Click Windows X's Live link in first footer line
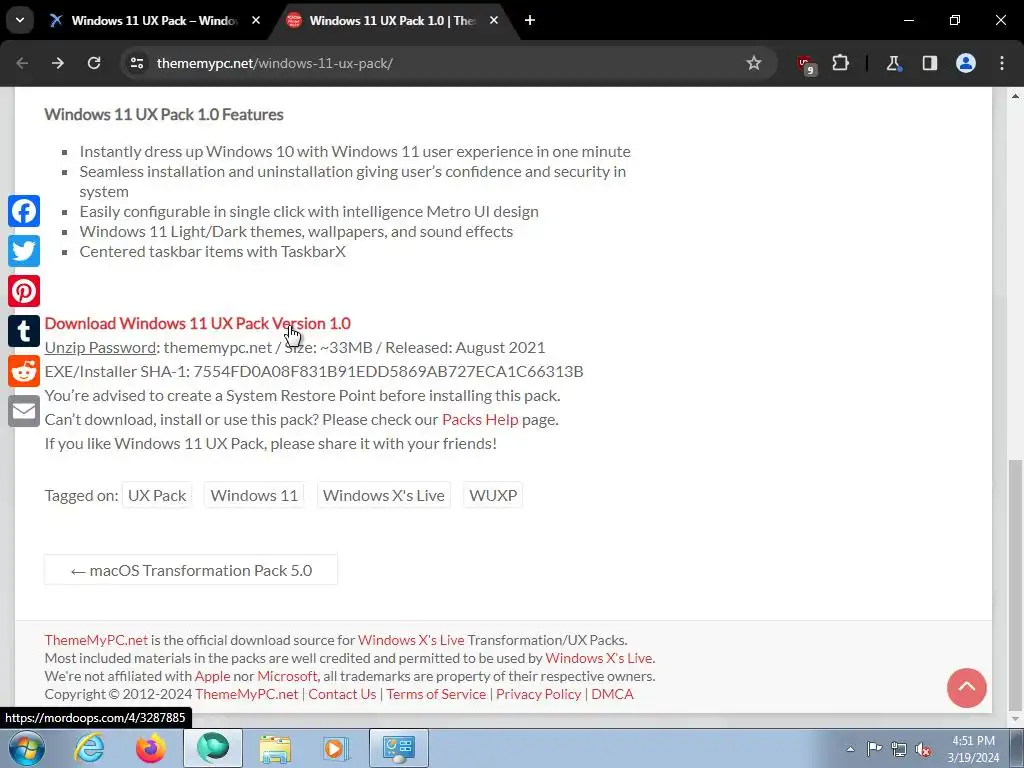 (411, 640)
